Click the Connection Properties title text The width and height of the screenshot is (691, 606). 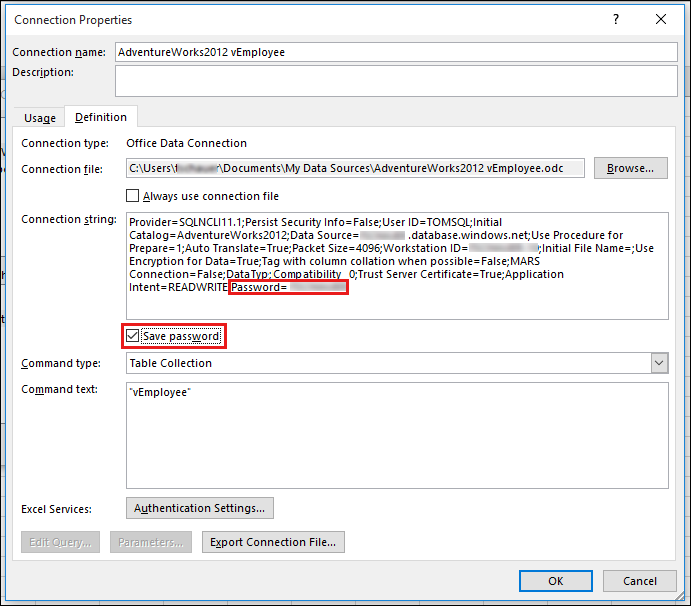pyautogui.click(x=73, y=20)
